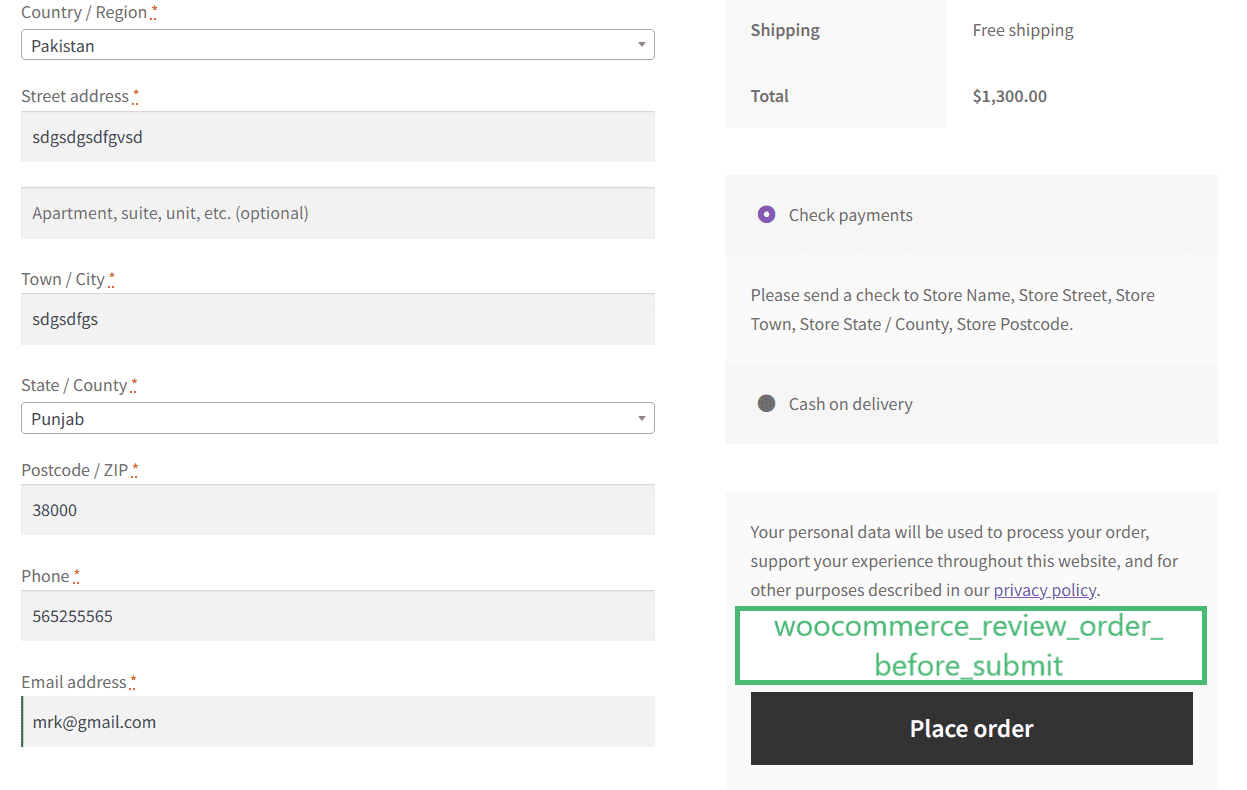Screen dimensions: 1247x790
Task: Click the Free shipping text
Action: [x=1023, y=30]
